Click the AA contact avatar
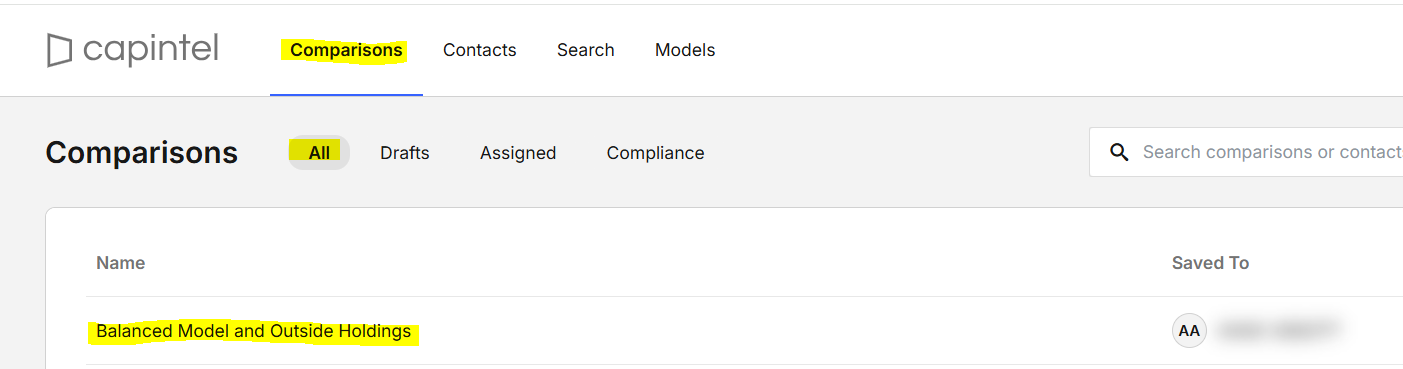The image size is (1403, 369). click(x=1190, y=331)
